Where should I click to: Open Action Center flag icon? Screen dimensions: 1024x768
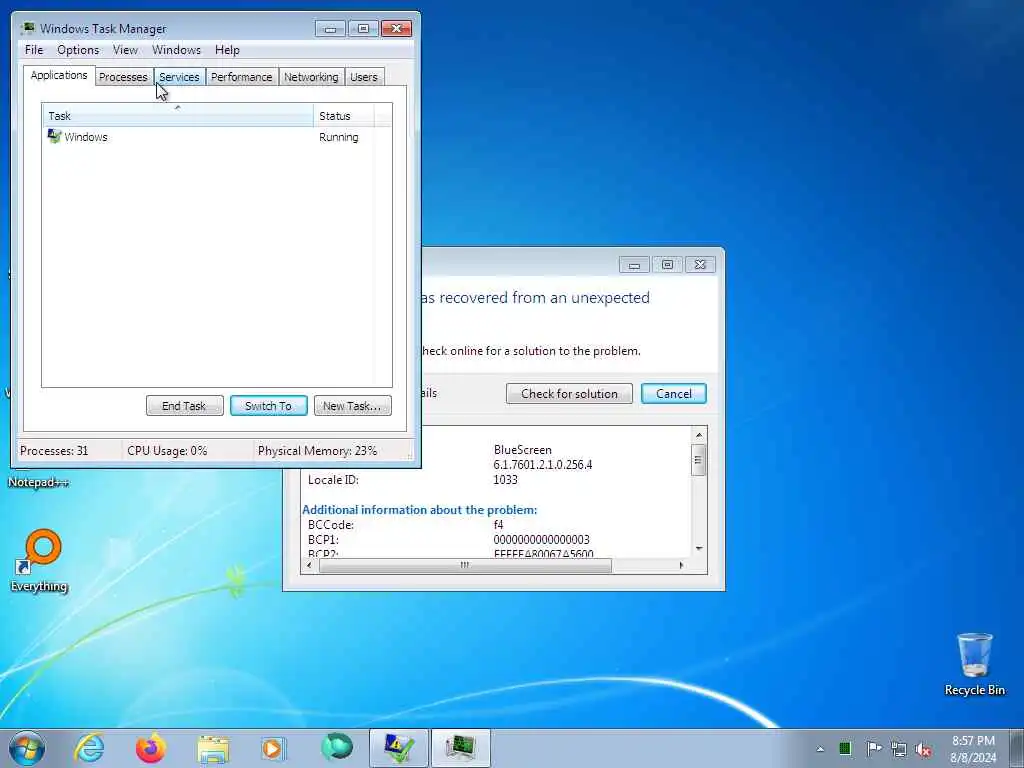pyautogui.click(x=873, y=748)
